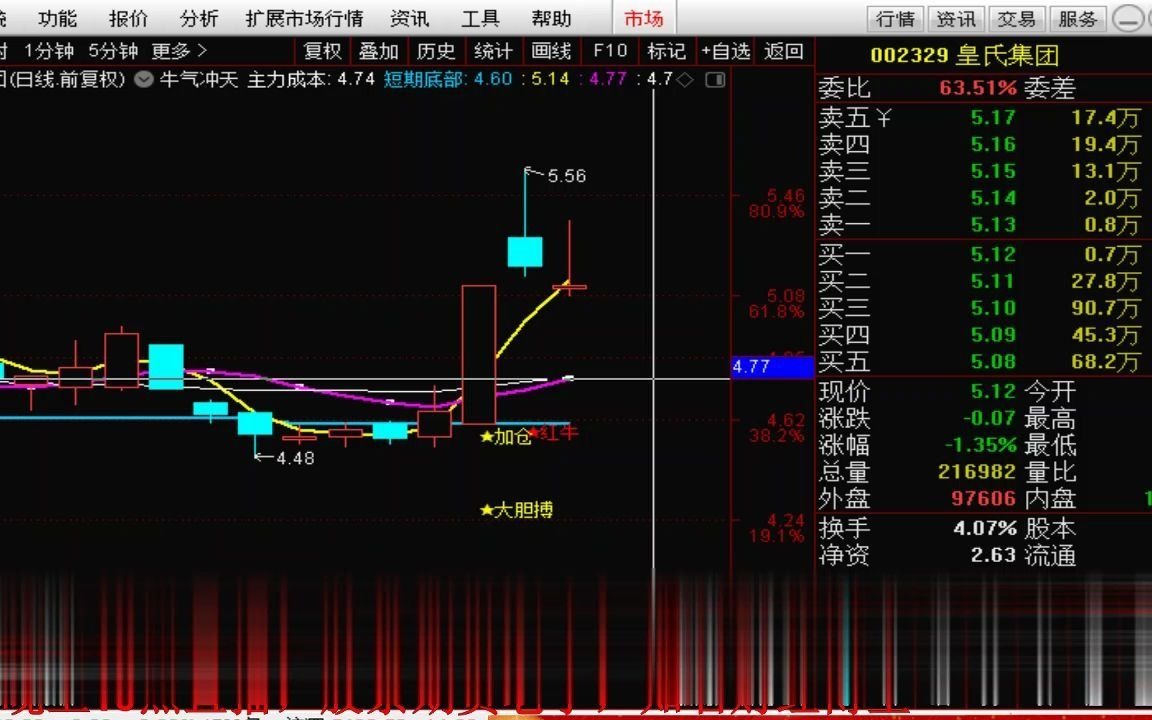The image size is (1152, 720).
Task: Toggle 叠加 overlay mode
Action: click(x=379, y=52)
